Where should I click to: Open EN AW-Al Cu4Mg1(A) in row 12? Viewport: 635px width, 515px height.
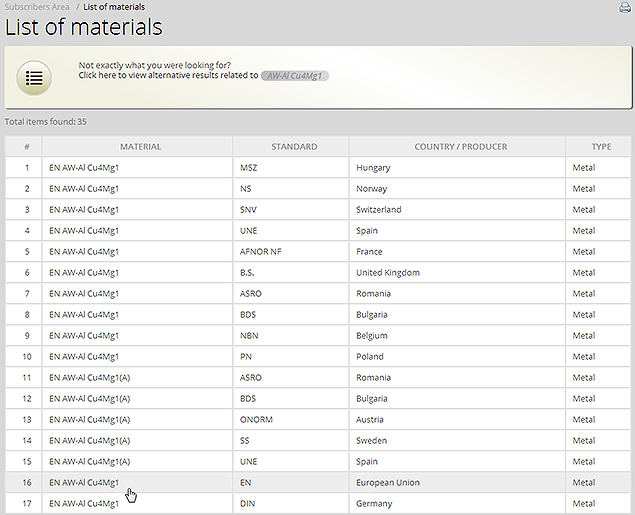click(89, 399)
